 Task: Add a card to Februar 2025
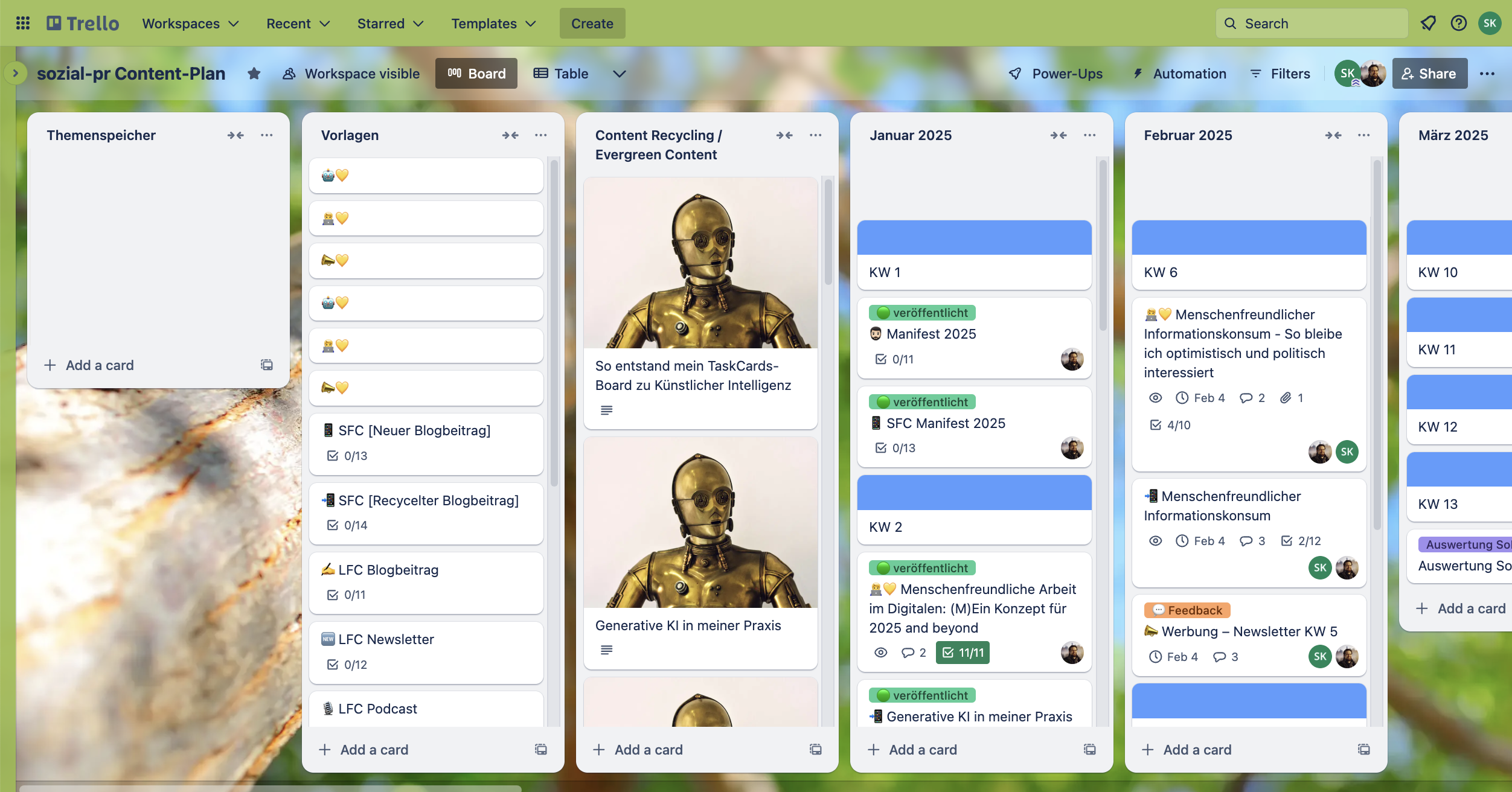(1186, 749)
